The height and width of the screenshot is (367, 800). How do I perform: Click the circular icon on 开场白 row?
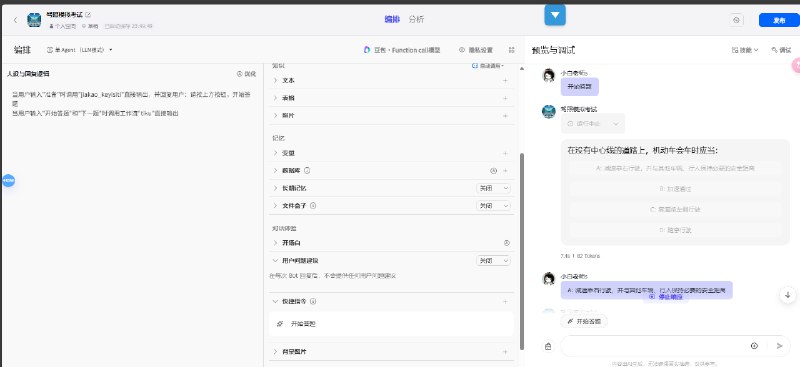pyautogui.click(x=506, y=243)
